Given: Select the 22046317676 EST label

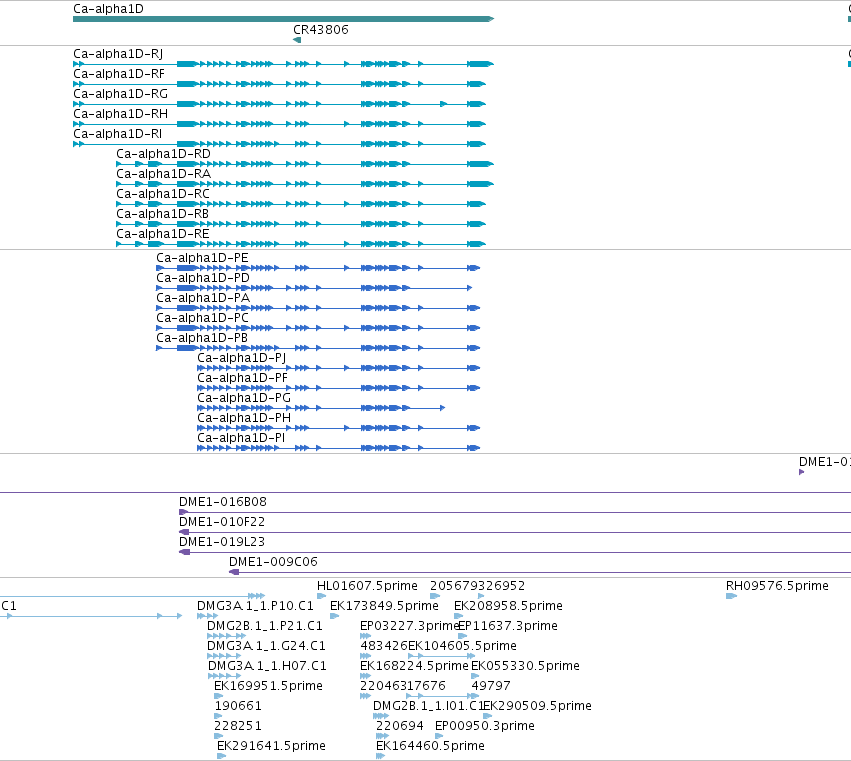Looking at the screenshot, I should 403,687.
